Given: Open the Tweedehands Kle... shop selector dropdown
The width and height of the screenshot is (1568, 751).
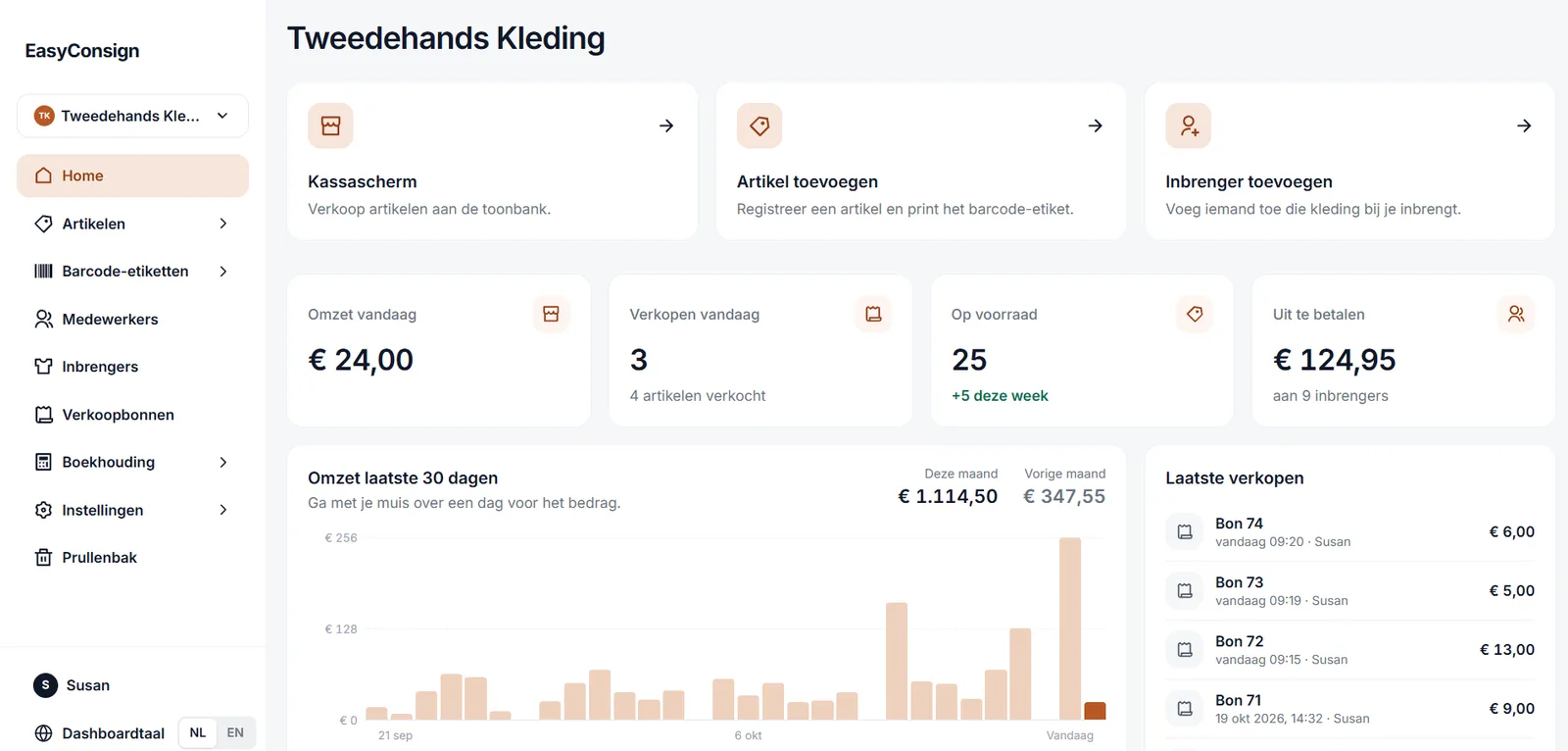Looking at the screenshot, I should [x=132, y=116].
